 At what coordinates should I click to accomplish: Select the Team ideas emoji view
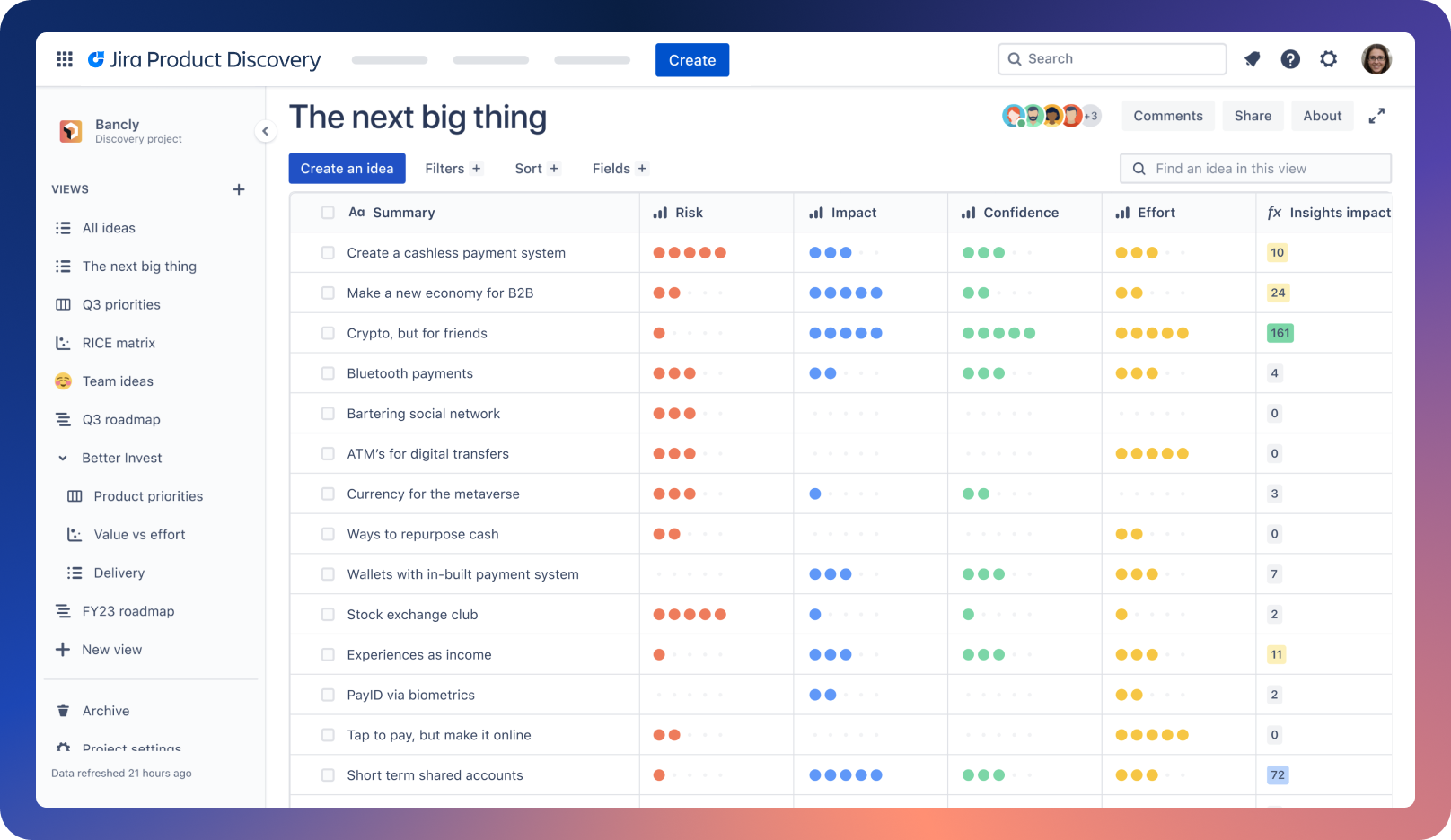click(63, 381)
